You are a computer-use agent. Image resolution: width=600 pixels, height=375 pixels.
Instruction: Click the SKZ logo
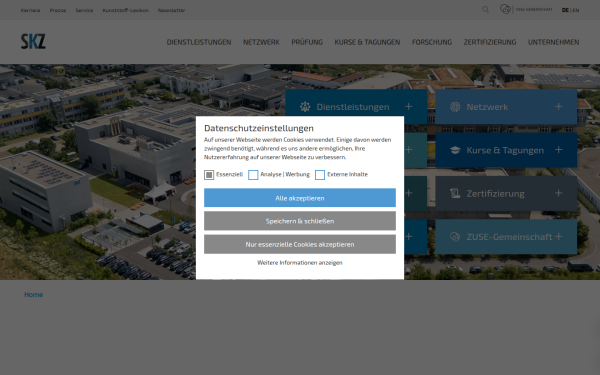pos(33,41)
